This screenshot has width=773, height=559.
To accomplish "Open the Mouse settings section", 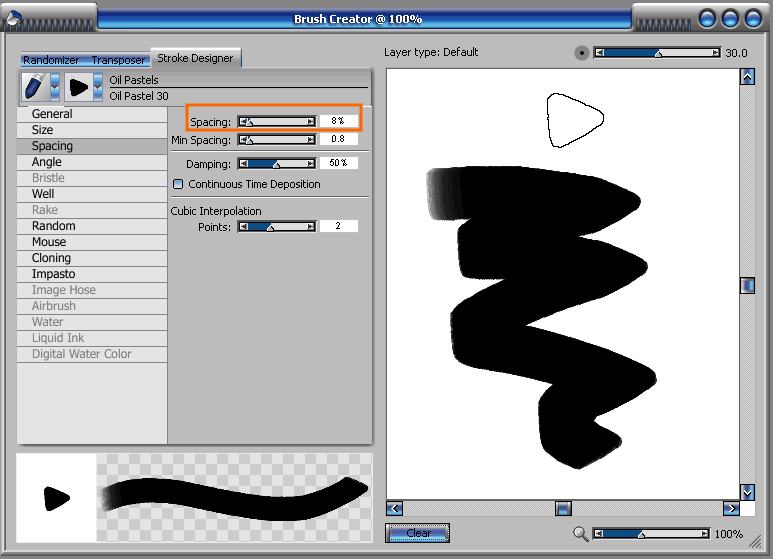I will tap(92, 242).
